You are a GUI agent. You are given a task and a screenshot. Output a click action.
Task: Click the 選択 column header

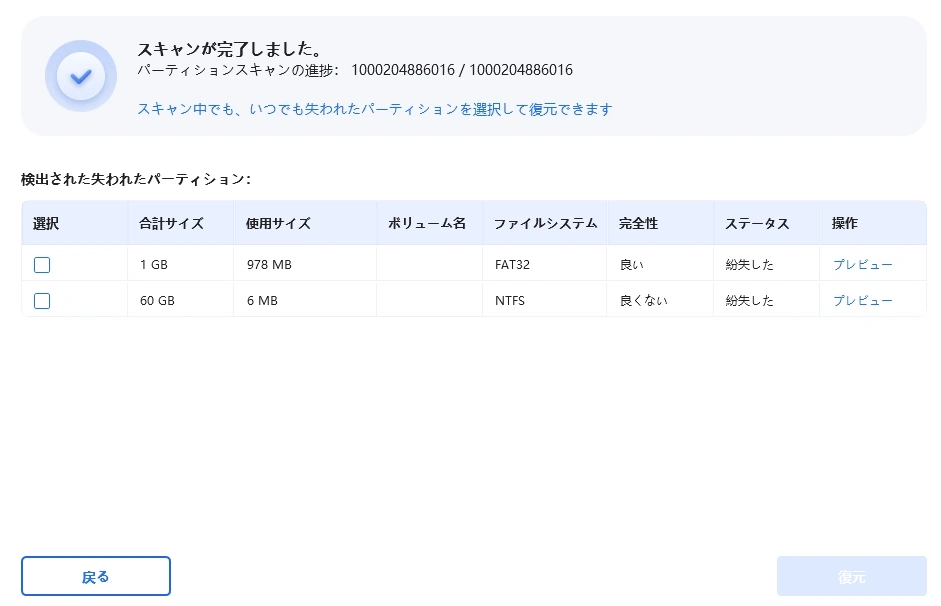74,223
